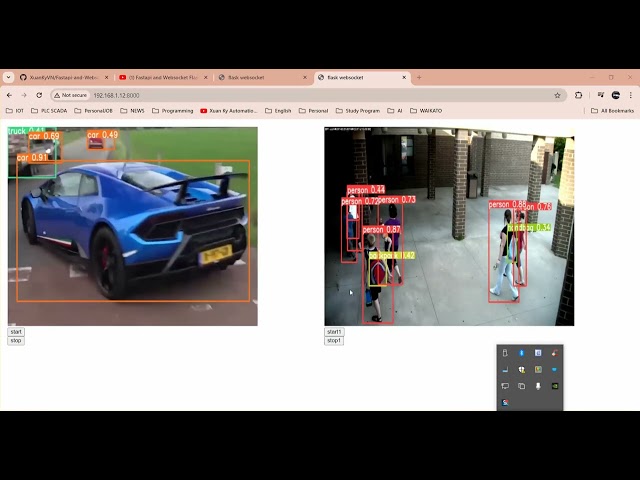The height and width of the screenshot is (480, 640).
Task: Close the YouTube tab
Action: [206, 77]
